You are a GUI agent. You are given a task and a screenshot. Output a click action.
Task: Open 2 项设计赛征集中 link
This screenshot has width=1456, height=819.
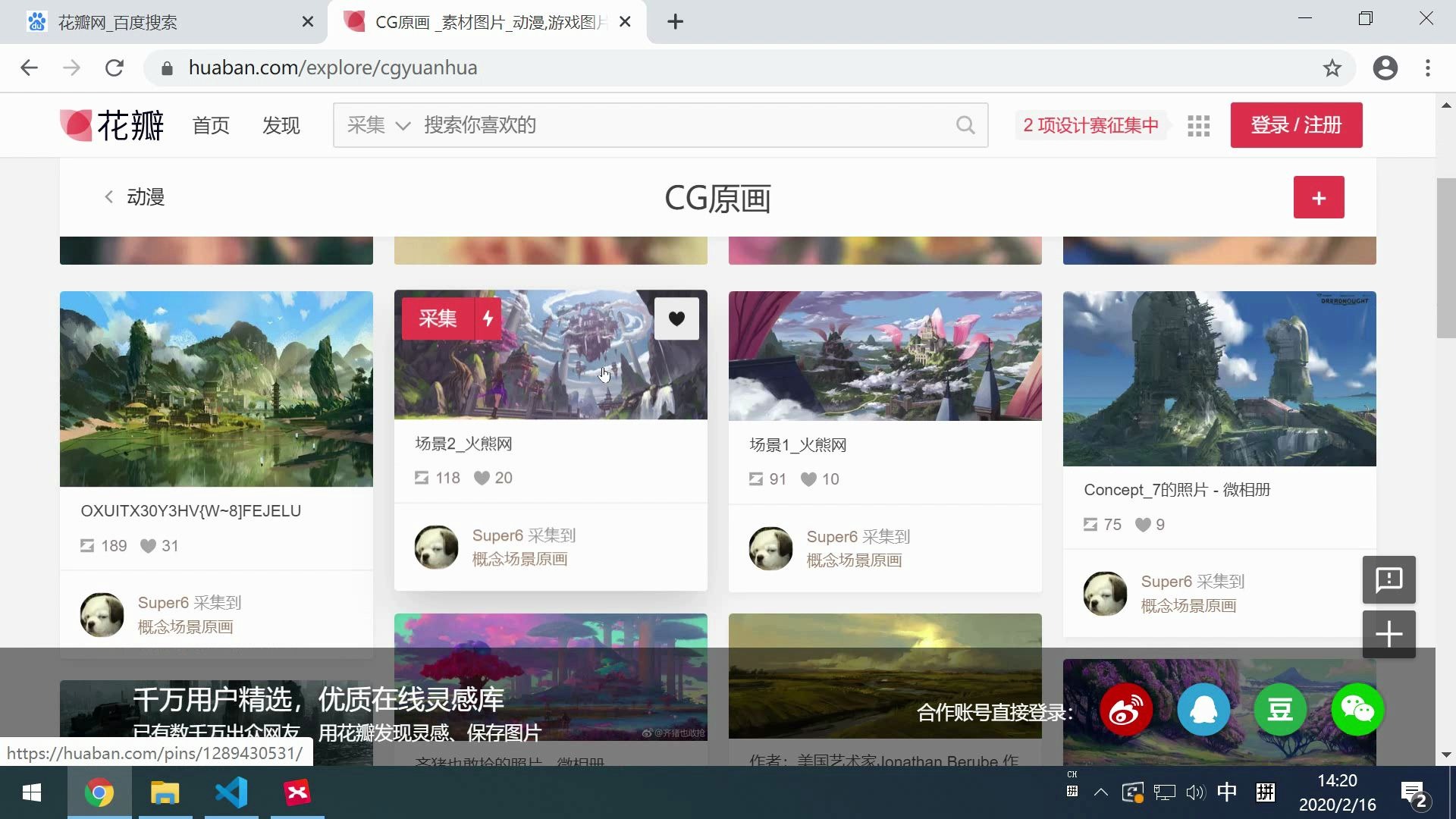[x=1090, y=125]
